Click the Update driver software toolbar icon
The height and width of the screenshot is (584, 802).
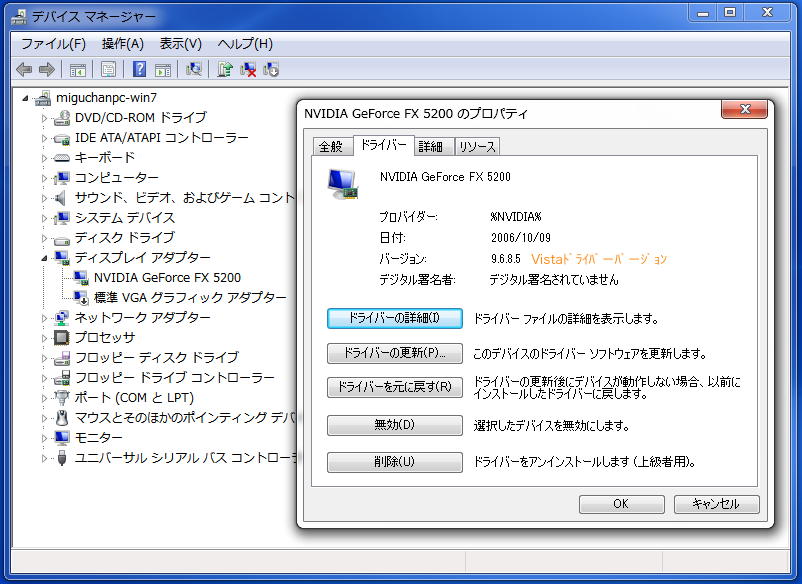coord(225,69)
